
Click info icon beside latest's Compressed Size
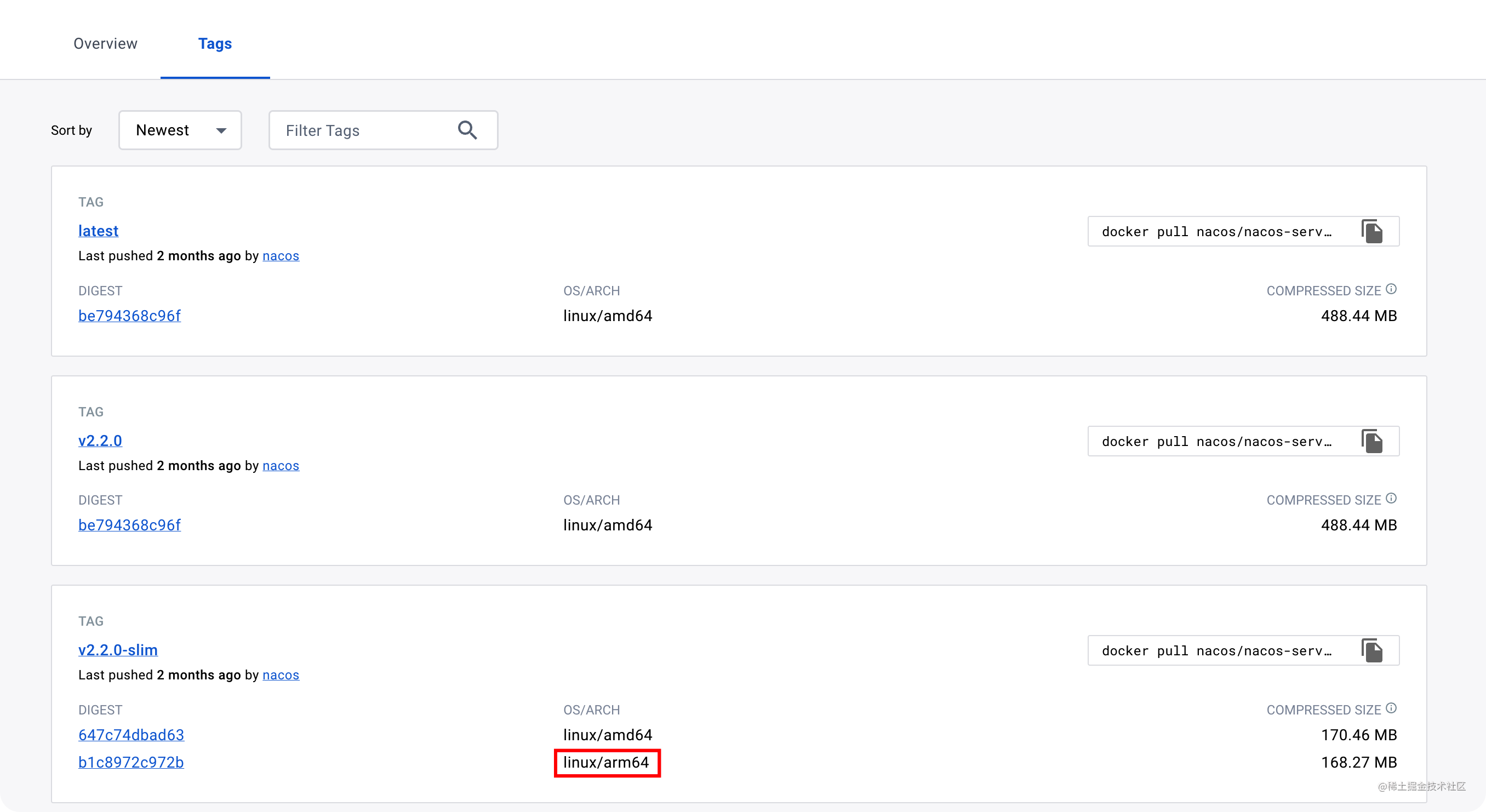pos(1391,289)
